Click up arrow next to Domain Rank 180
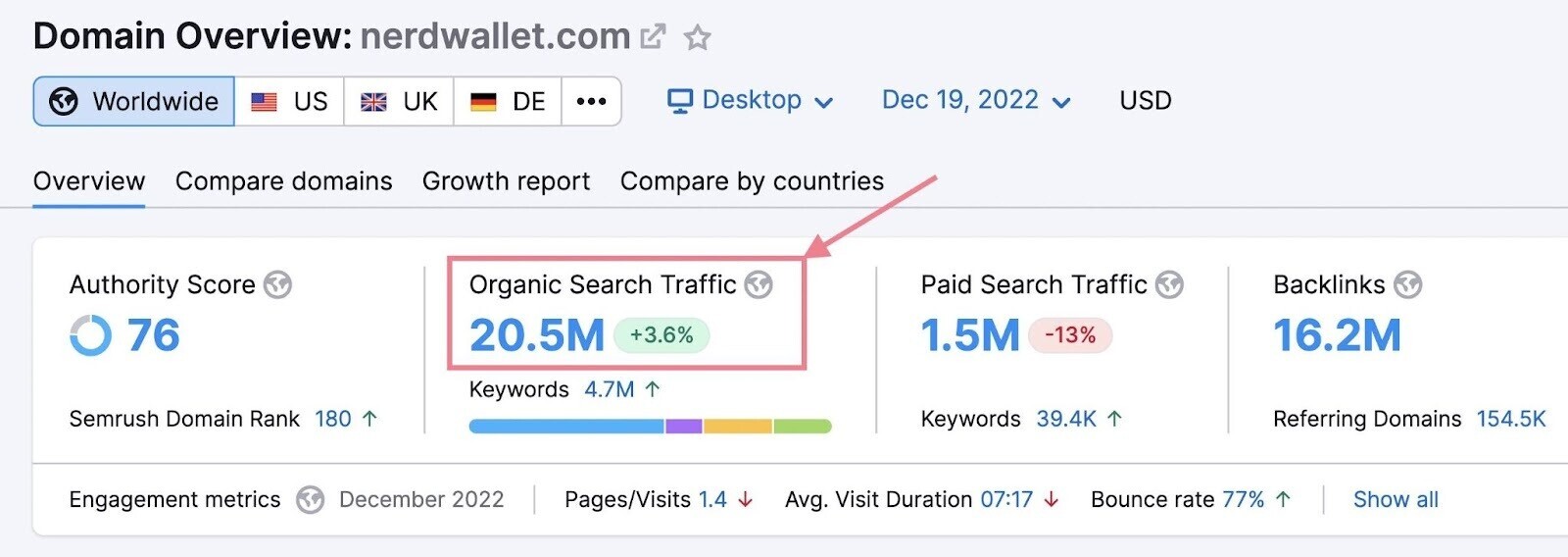This screenshot has width=1568, height=557. point(369,419)
